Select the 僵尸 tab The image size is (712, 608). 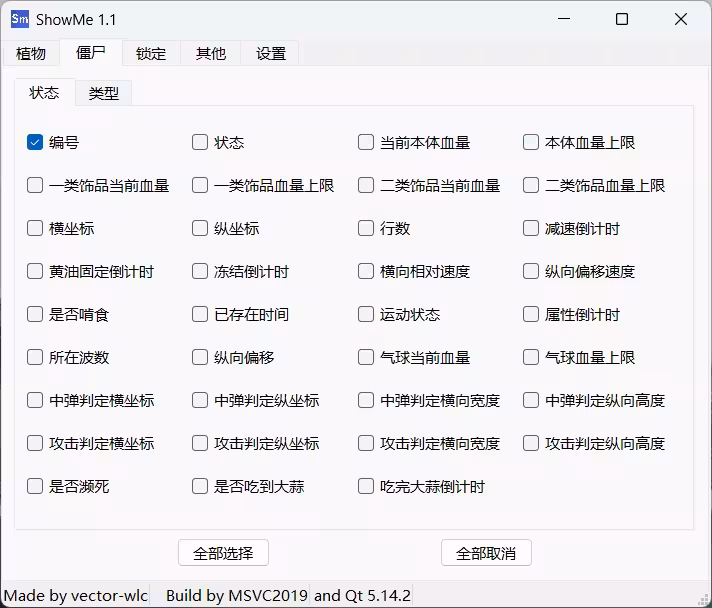tap(91, 53)
